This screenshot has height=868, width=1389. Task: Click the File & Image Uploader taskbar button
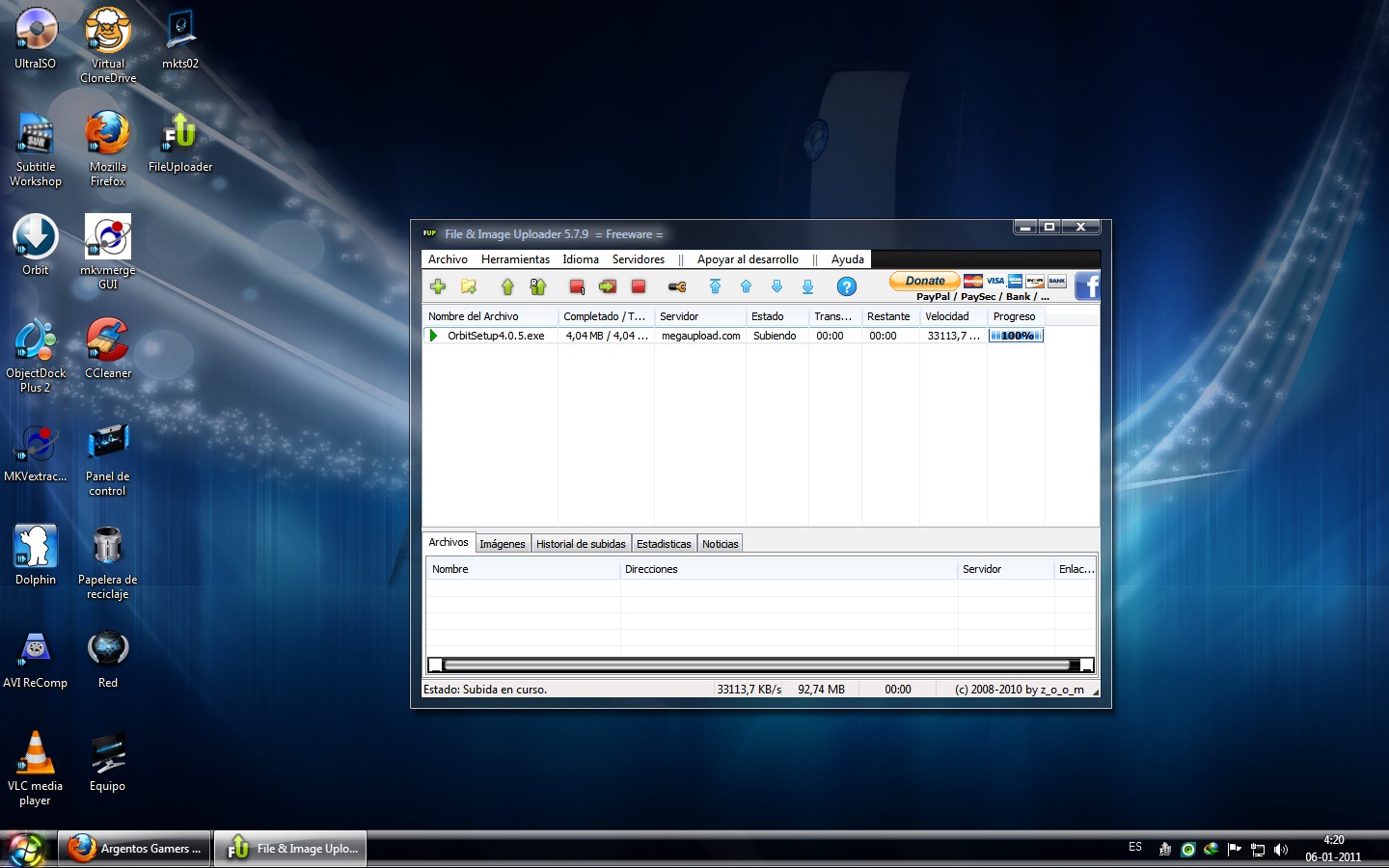coord(290,849)
